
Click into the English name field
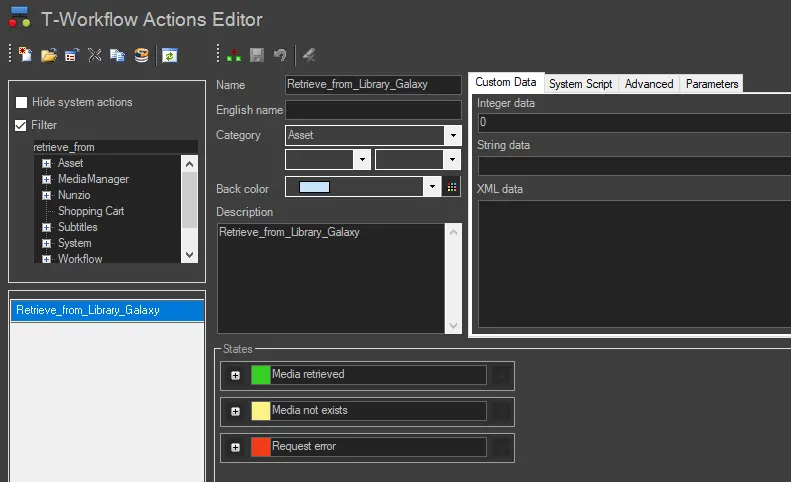pos(373,110)
